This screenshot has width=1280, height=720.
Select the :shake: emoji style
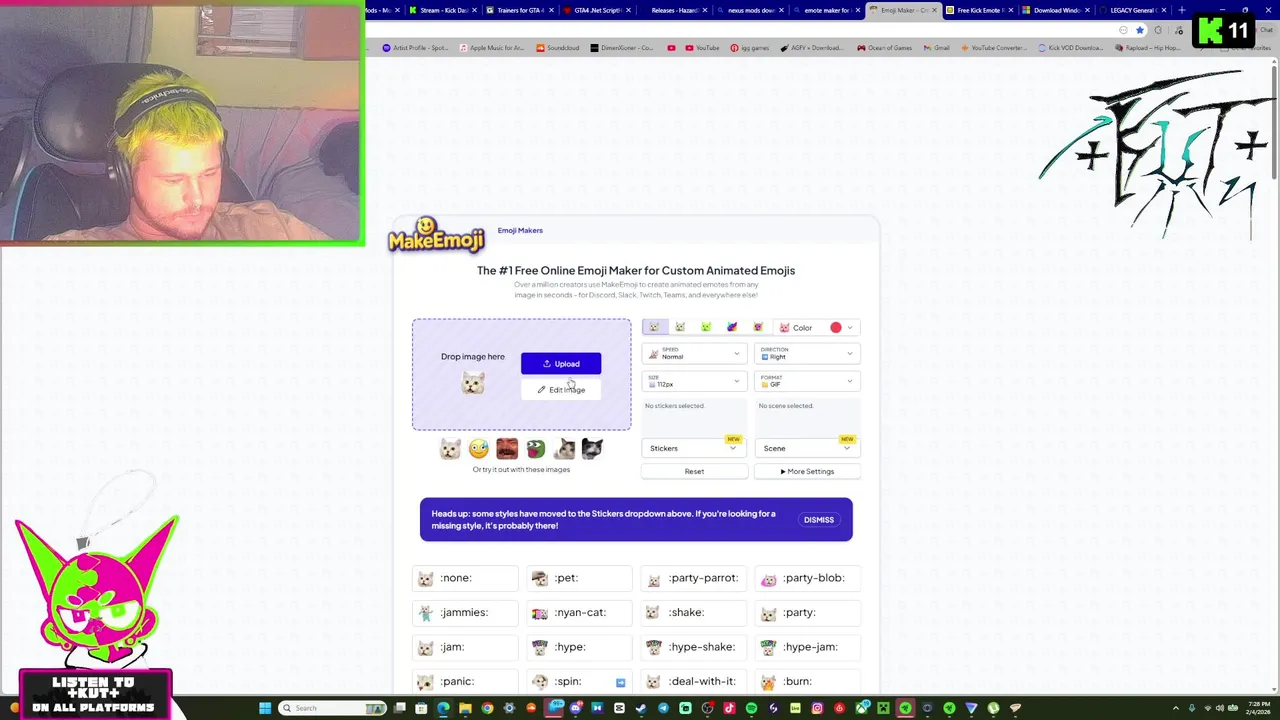tap(693, 612)
